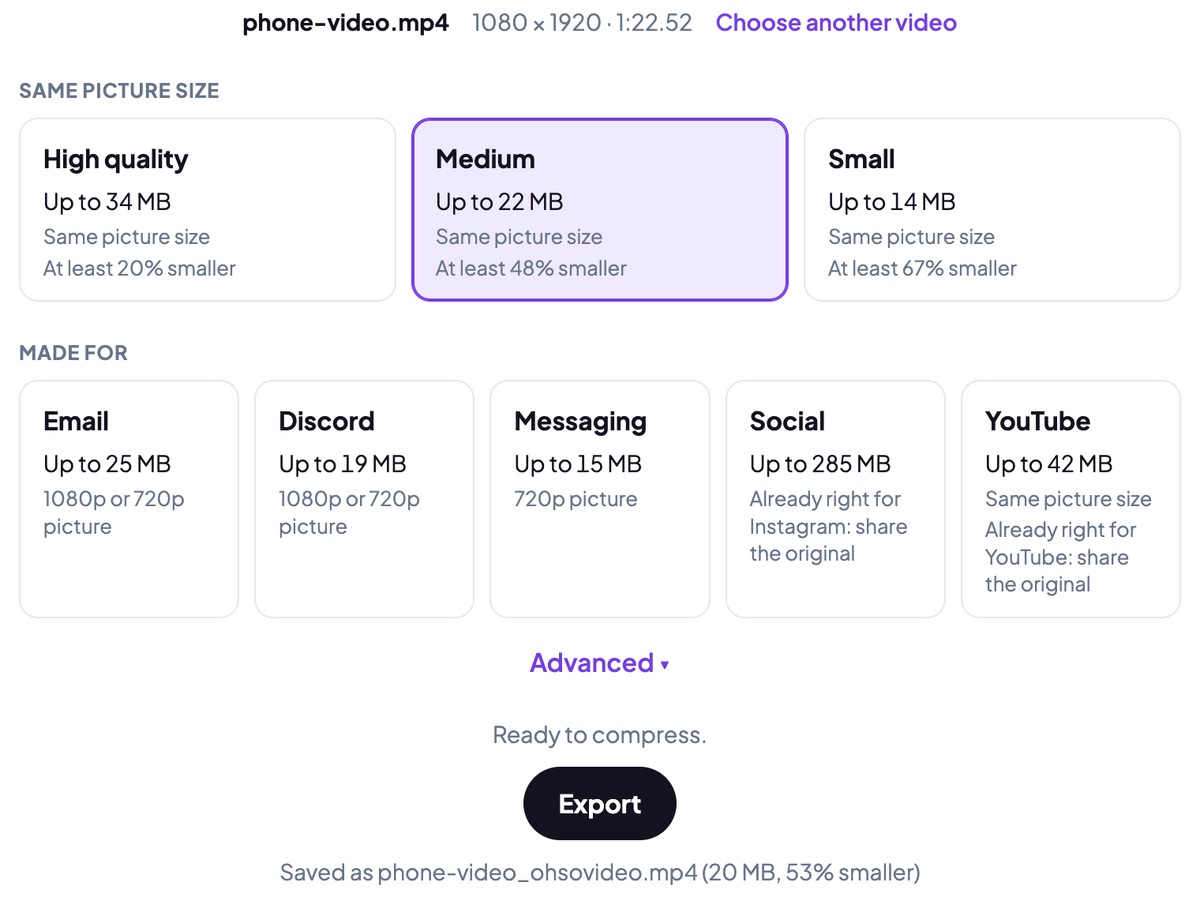This screenshot has height=916, width=1200.
Task: Select the High quality preset card
Action: coord(208,210)
